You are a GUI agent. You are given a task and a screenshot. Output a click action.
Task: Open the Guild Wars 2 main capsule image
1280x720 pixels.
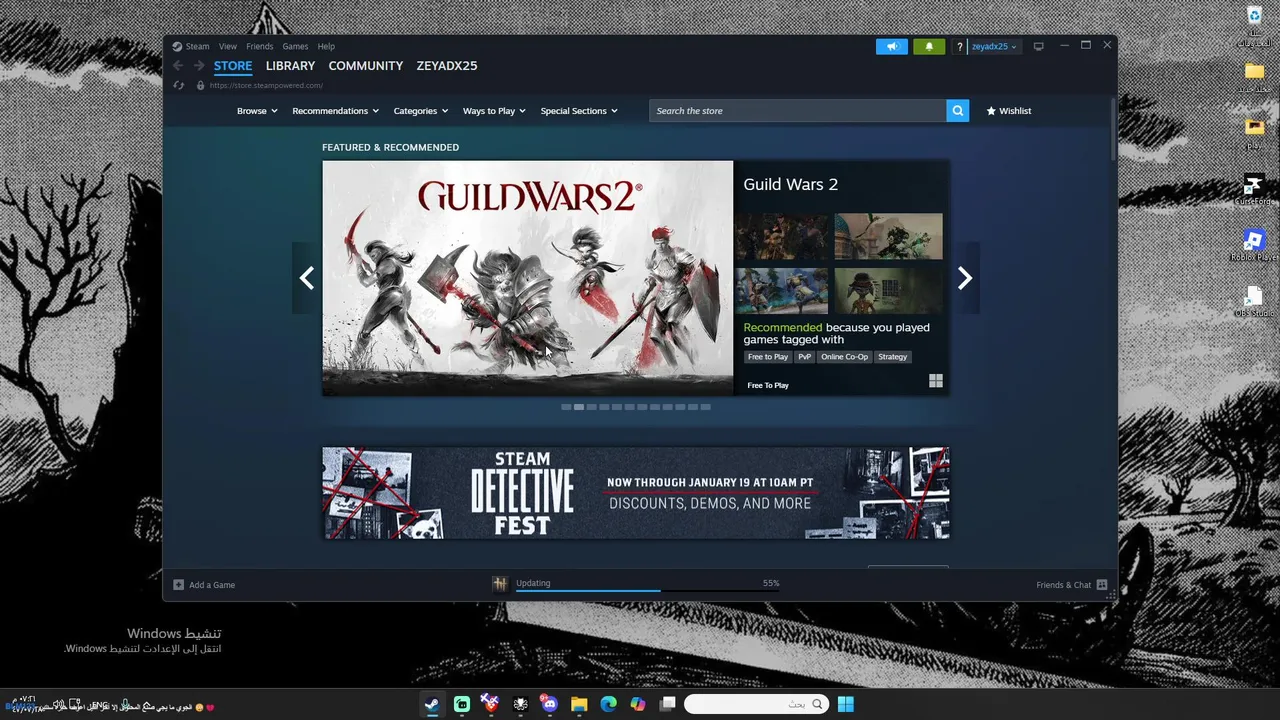click(x=528, y=278)
